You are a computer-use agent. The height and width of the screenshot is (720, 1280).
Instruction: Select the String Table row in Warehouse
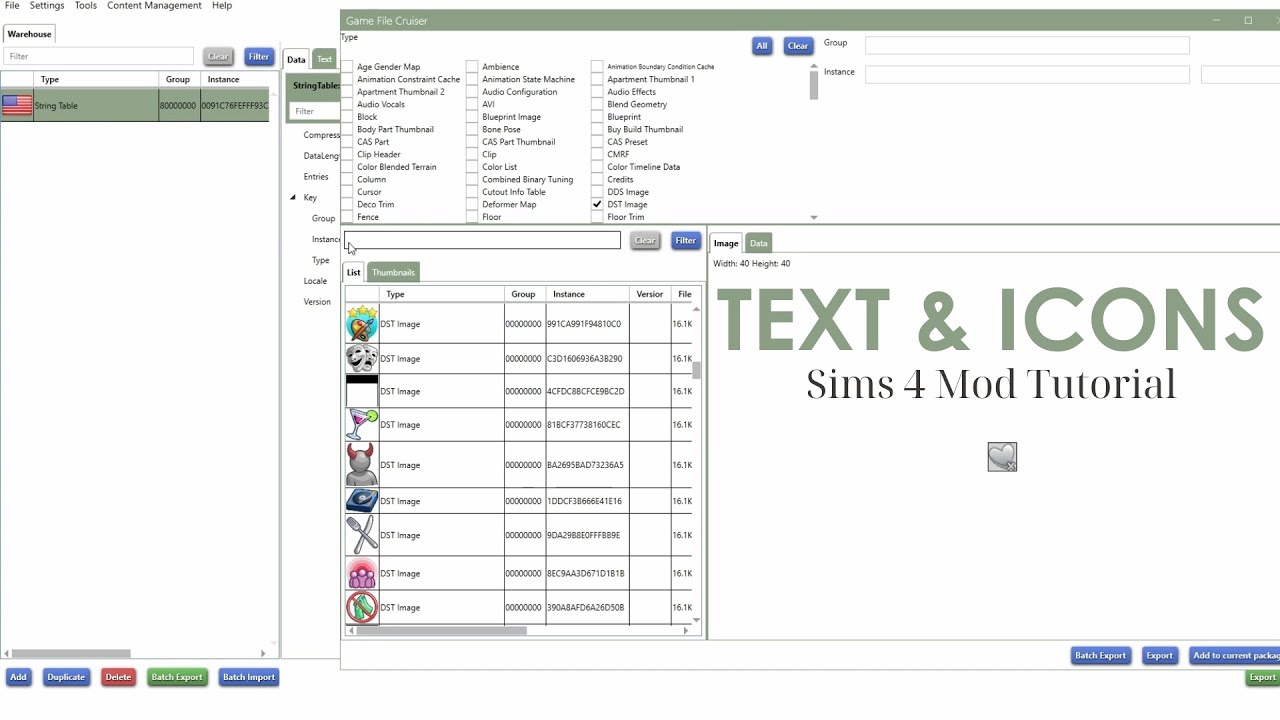coord(135,105)
